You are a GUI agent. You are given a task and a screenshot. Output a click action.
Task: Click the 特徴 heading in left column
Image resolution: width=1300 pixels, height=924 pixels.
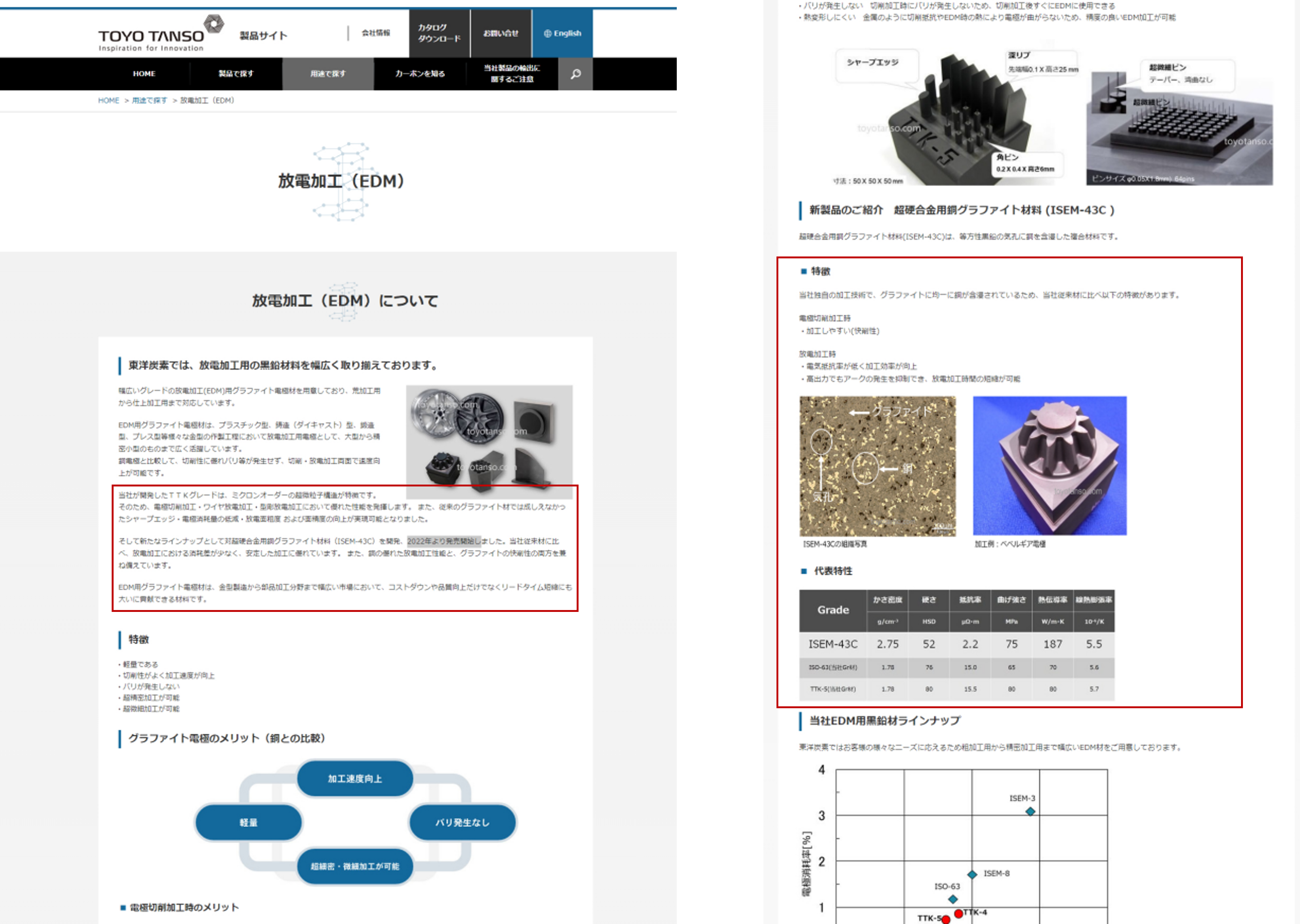click(138, 640)
